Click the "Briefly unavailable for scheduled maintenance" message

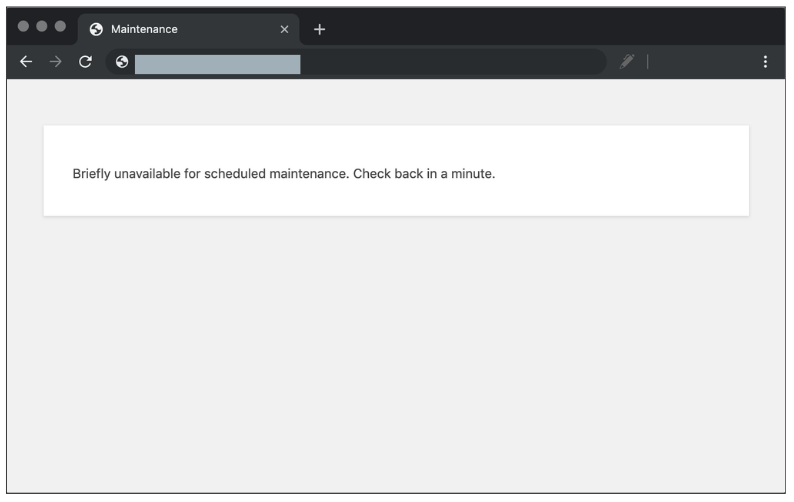284,174
